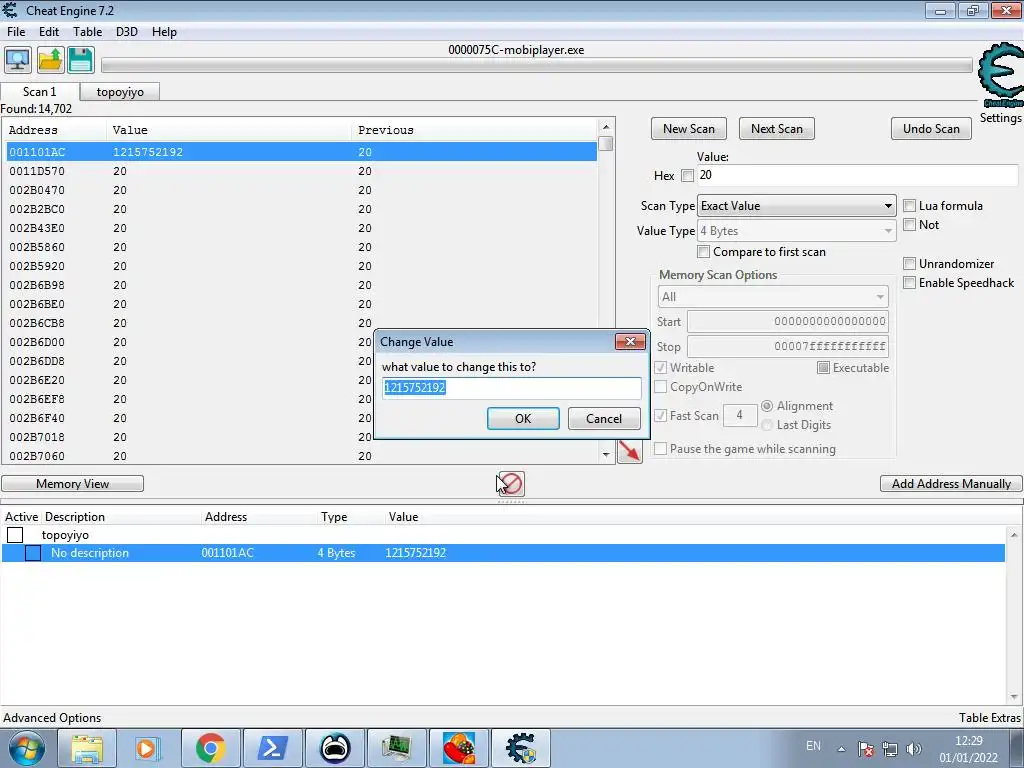Viewport: 1024px width, 768px height.
Task: Open cheat table folder icon
Action: click(50, 60)
